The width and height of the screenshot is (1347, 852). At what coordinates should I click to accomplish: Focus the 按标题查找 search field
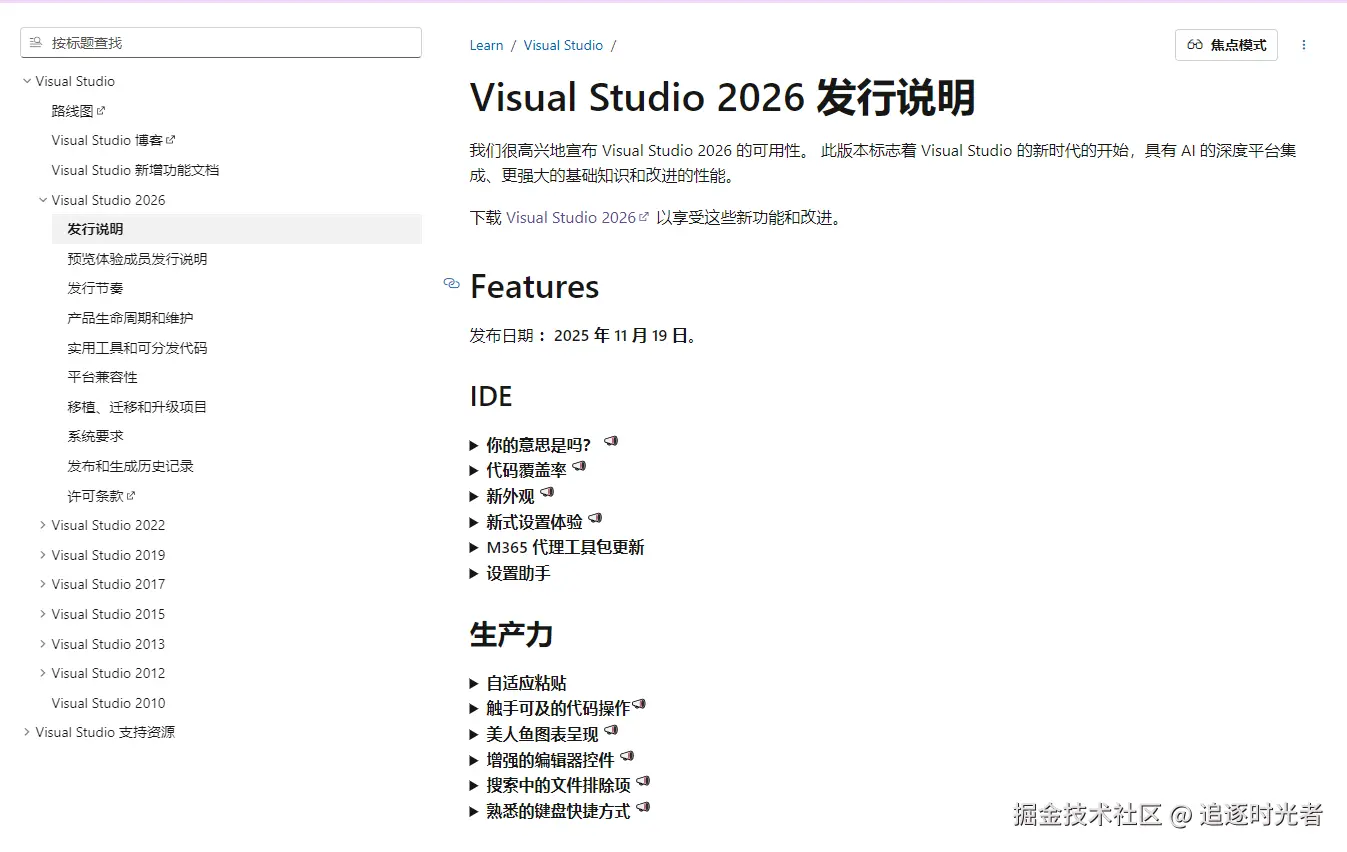221,43
